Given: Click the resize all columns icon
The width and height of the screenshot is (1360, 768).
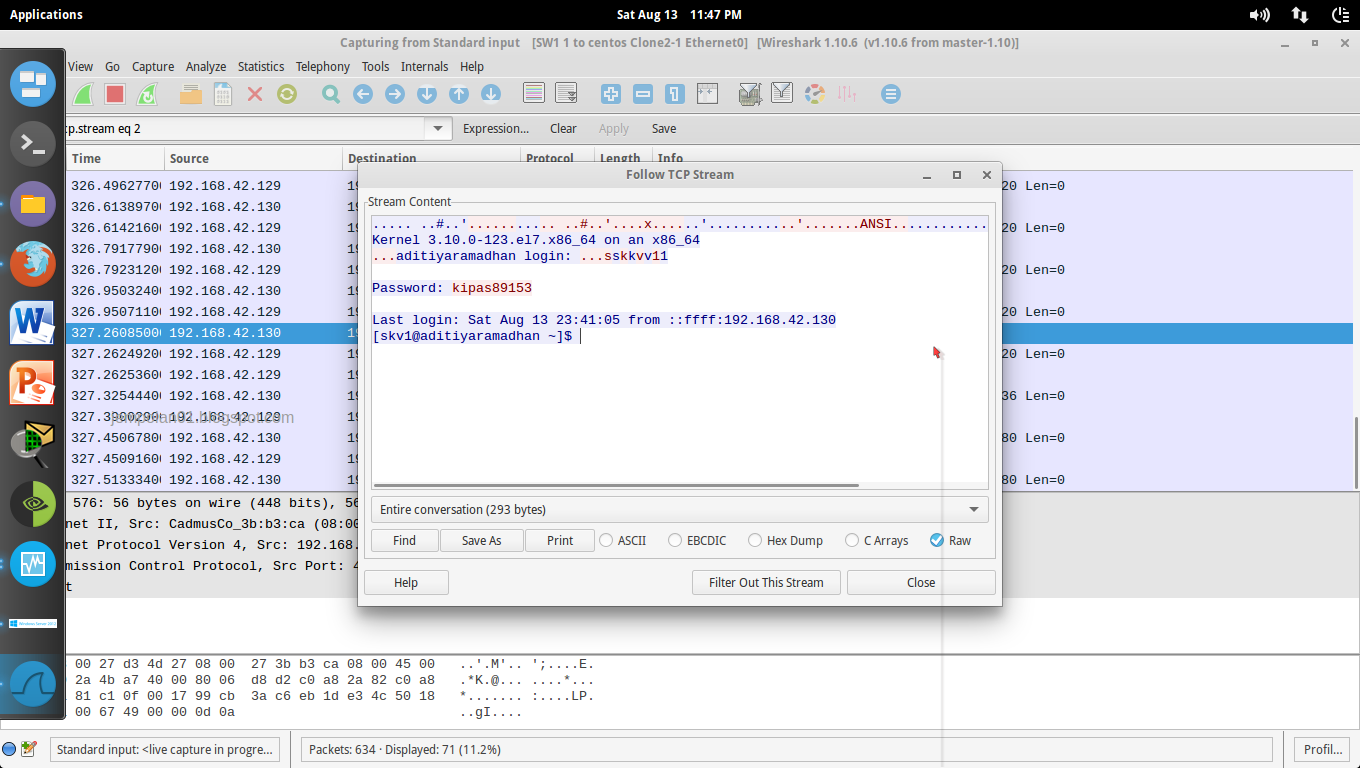Looking at the screenshot, I should click(x=707, y=94).
